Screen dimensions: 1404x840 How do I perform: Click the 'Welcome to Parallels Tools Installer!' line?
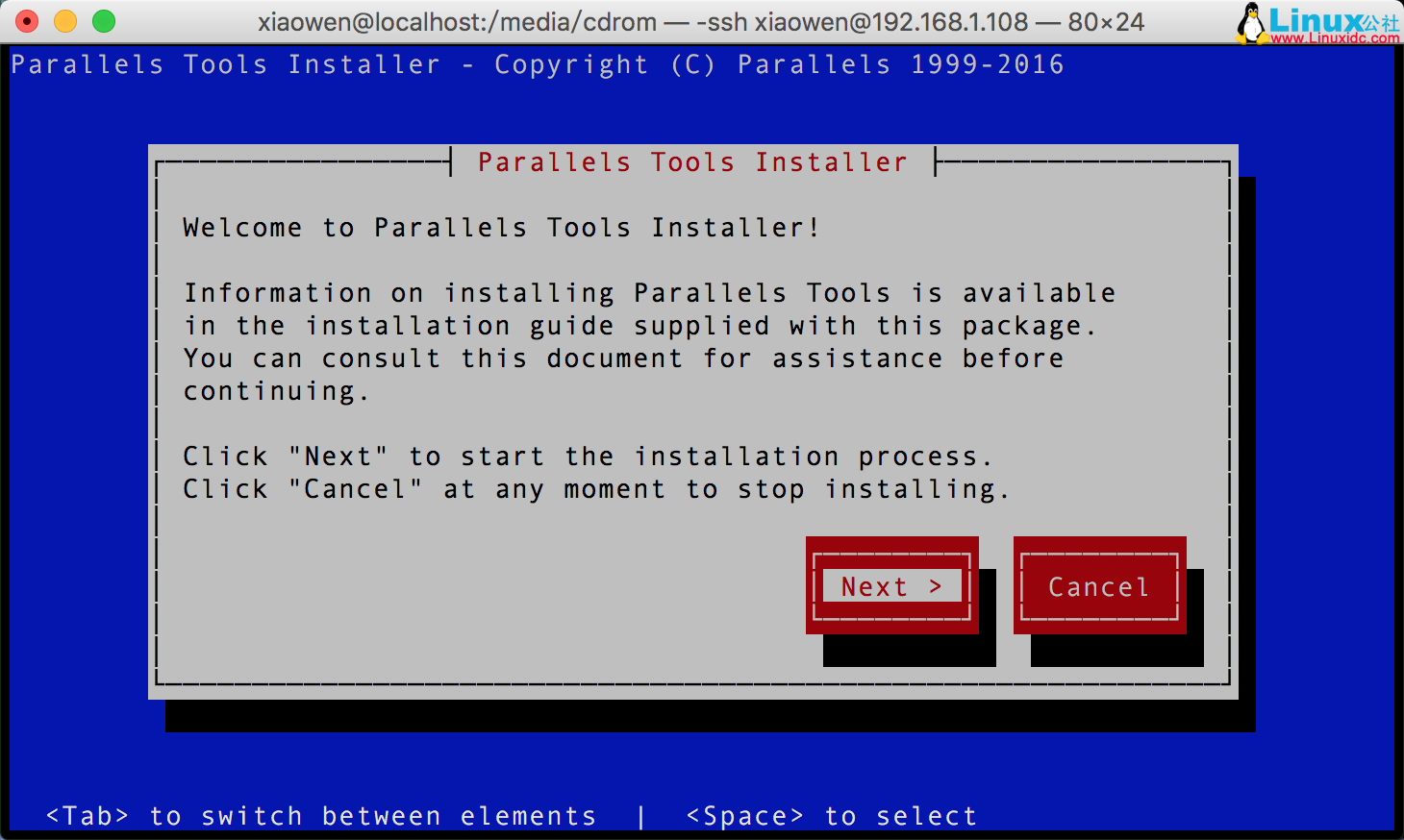[x=500, y=228]
